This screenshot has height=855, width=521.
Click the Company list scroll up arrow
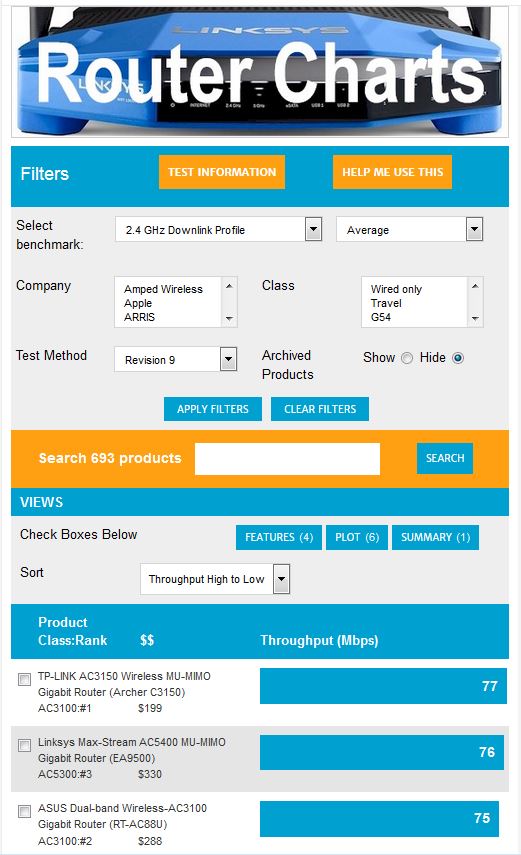[229, 286]
